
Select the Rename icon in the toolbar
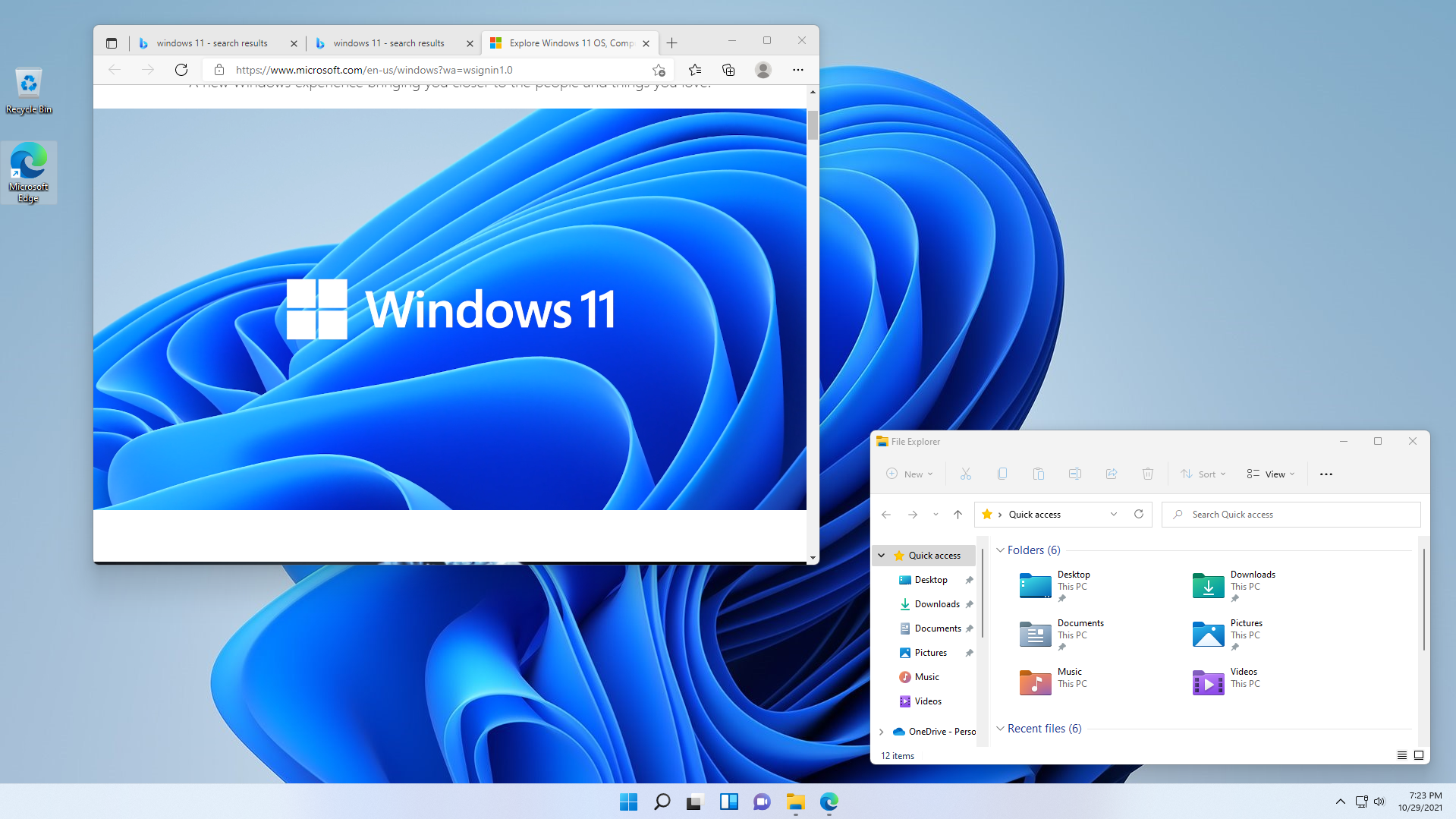[x=1074, y=473]
